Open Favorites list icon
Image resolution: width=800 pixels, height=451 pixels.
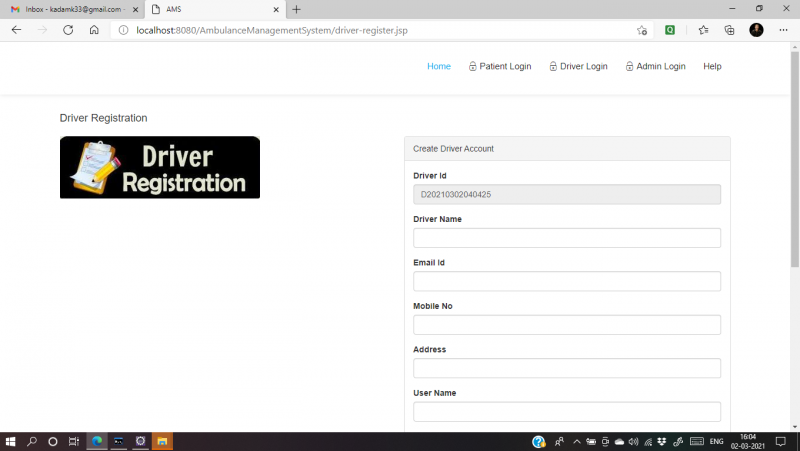(x=704, y=30)
